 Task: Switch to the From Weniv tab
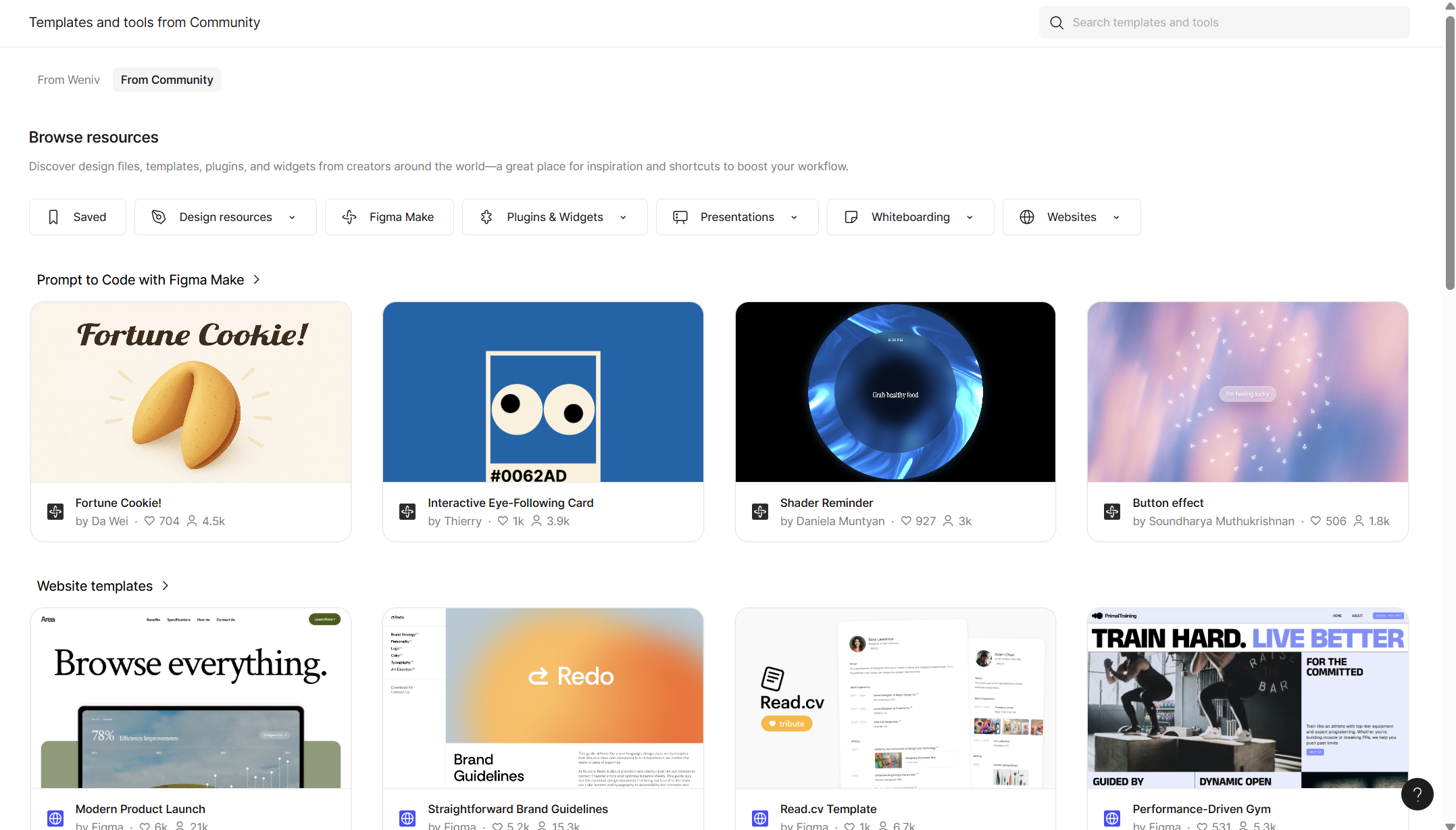[x=68, y=80]
